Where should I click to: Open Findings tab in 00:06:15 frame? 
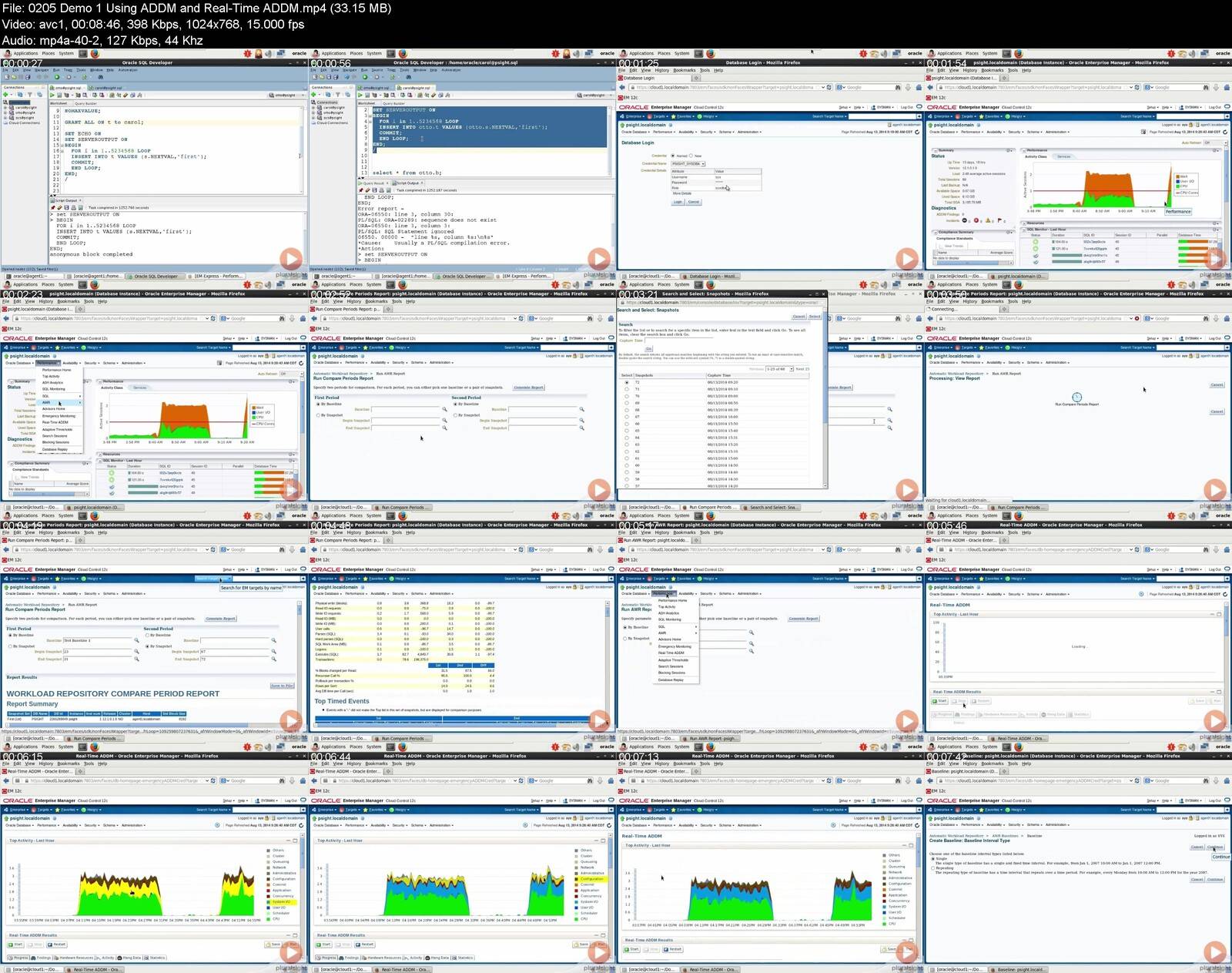41,958
